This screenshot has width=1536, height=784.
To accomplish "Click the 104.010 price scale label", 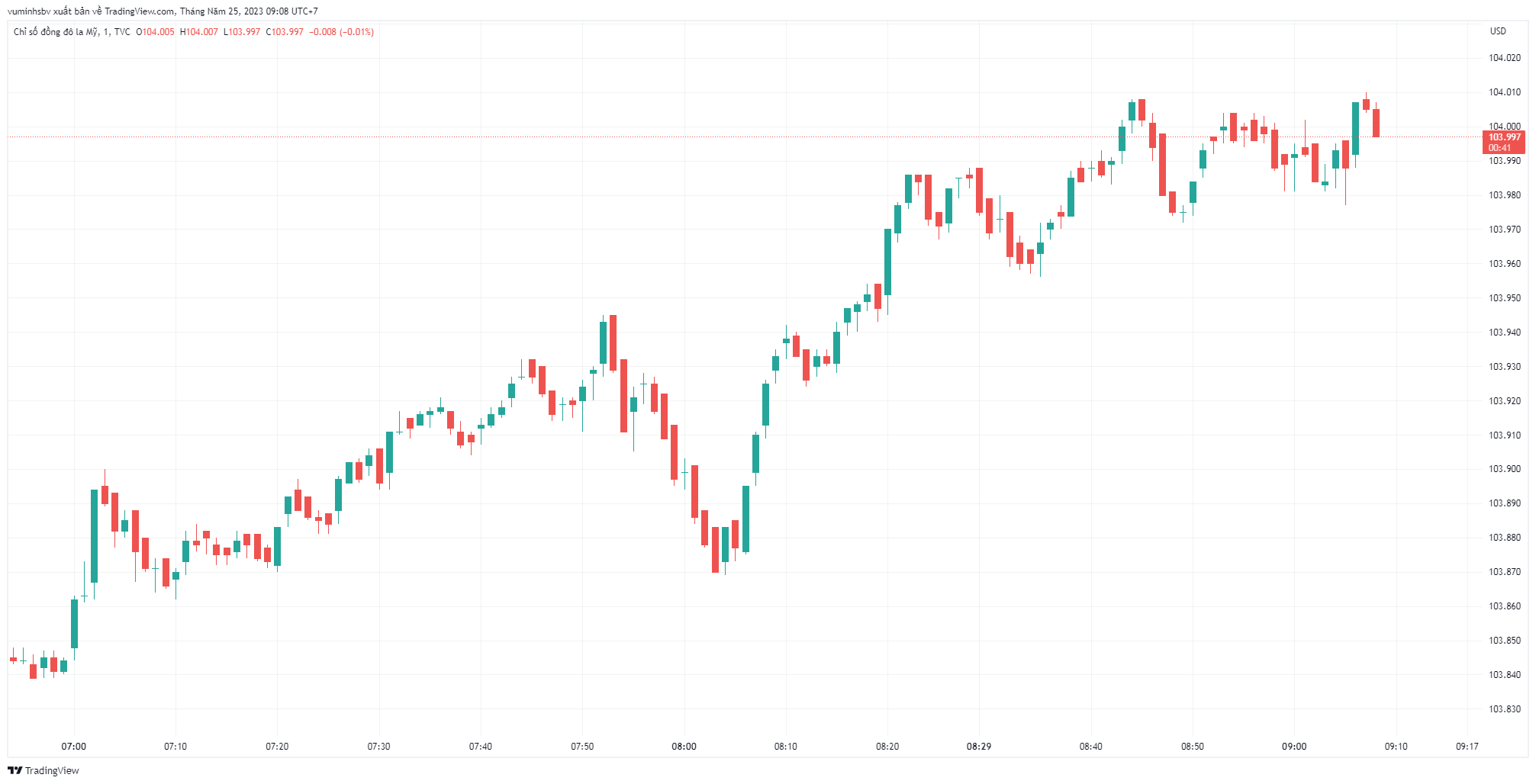I will [1505, 92].
